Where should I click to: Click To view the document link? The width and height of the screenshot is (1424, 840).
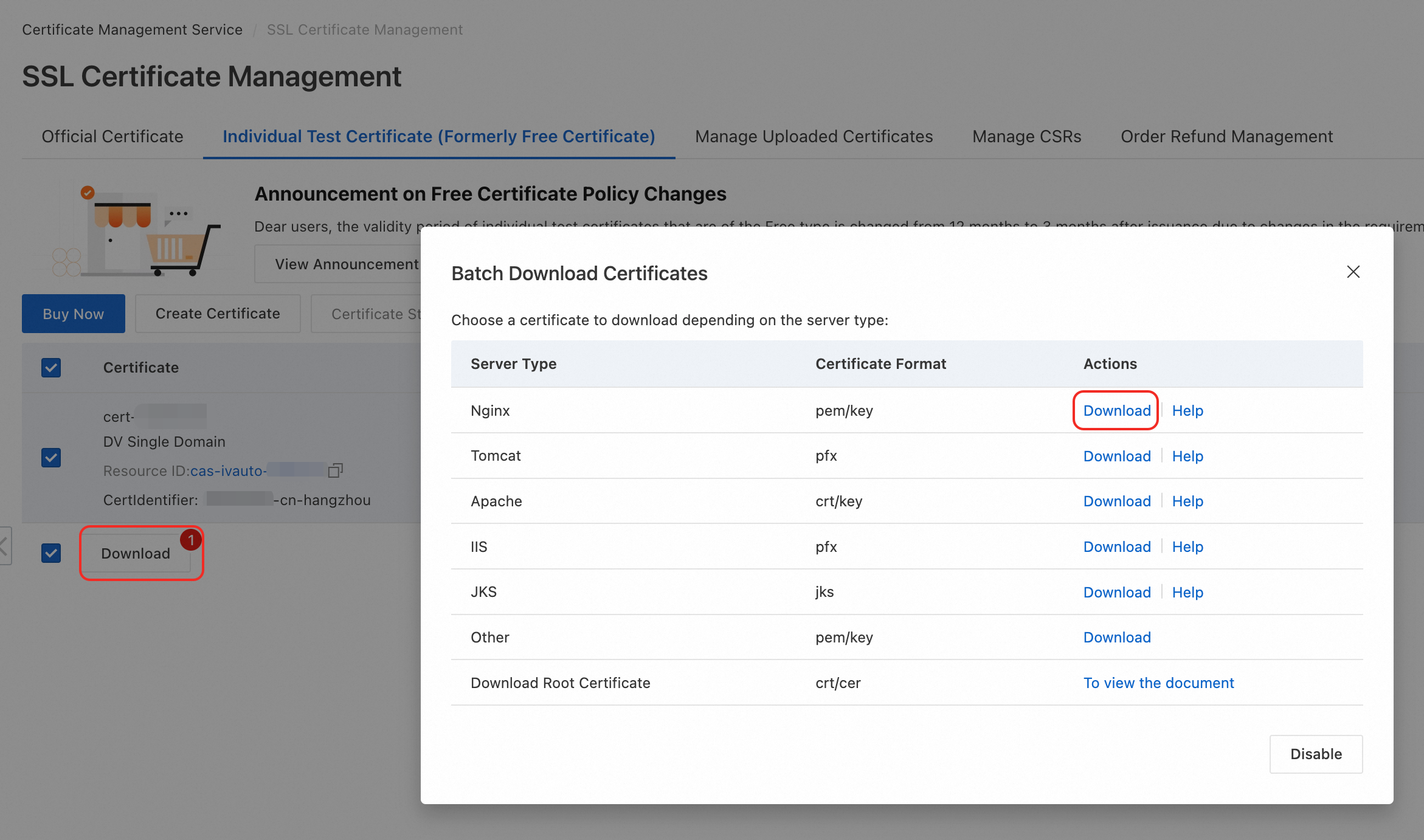(x=1158, y=683)
